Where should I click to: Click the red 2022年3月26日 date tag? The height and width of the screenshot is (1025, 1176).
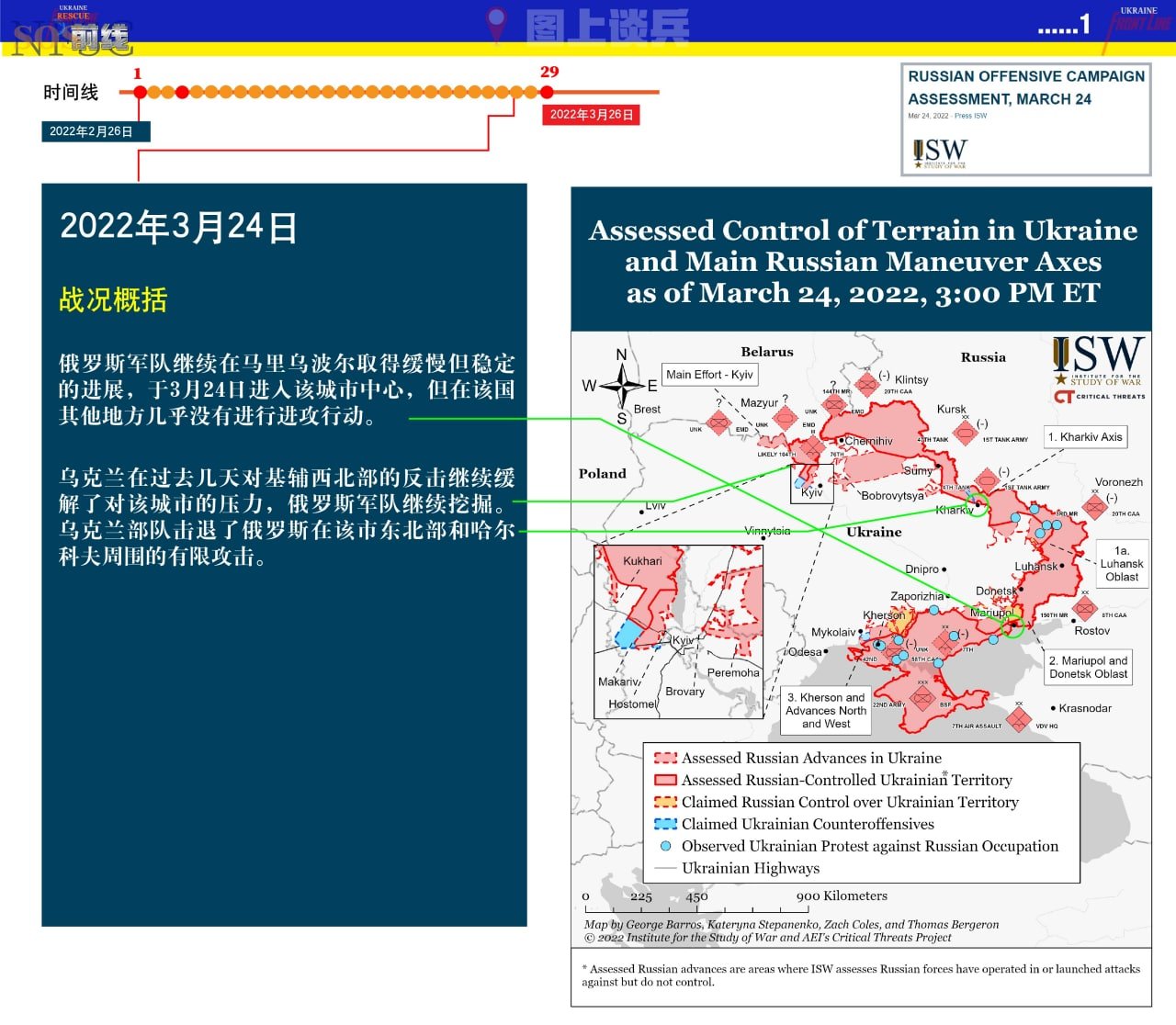(592, 115)
